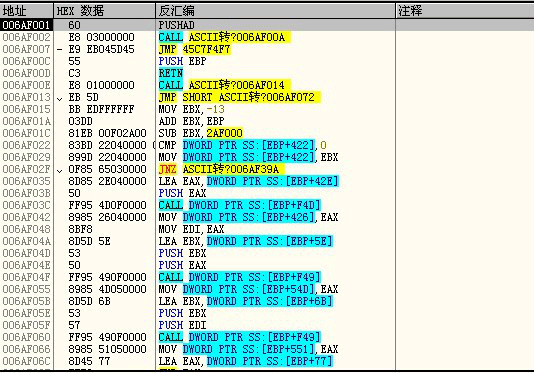Select address 006AF02F
The image size is (534, 373).
click(x=26, y=169)
